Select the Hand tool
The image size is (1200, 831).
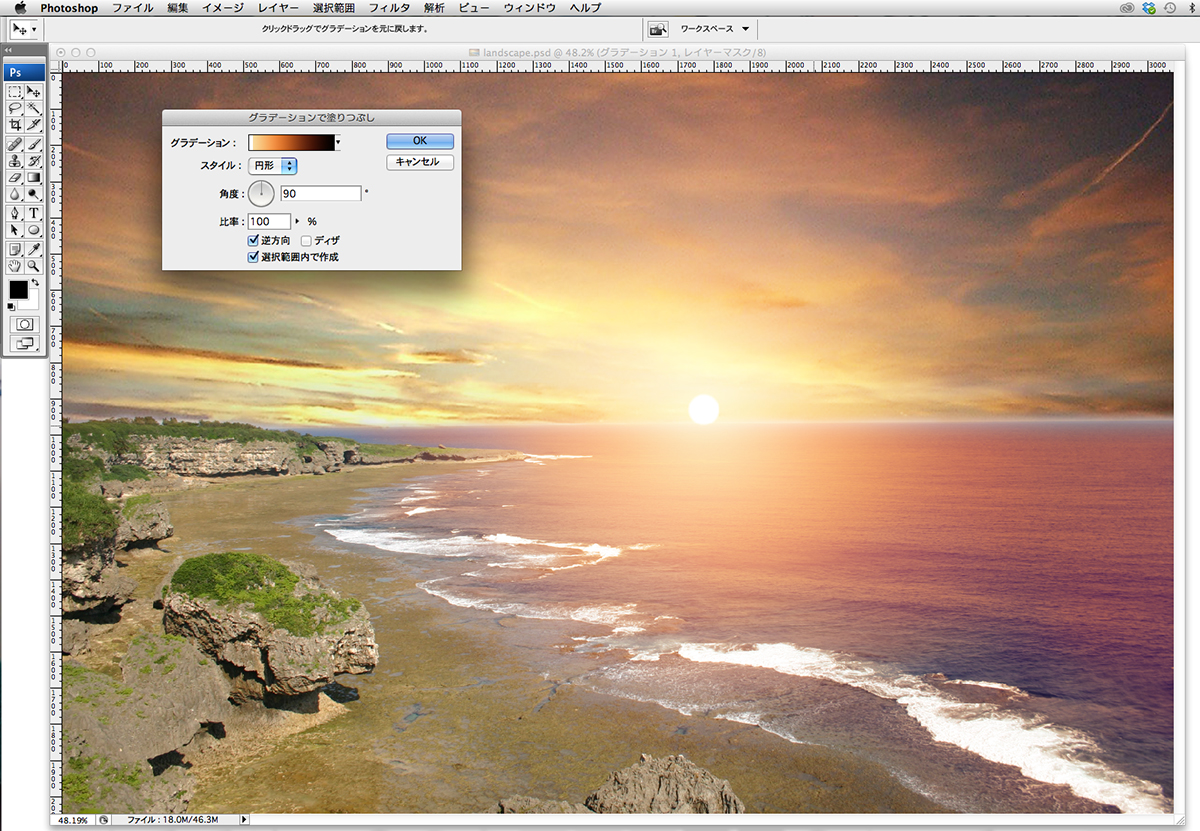15,266
